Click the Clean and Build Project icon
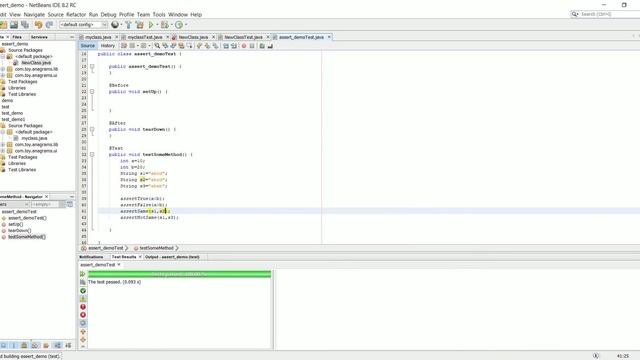Screen dimensions: 640x360 coord(140,25)
